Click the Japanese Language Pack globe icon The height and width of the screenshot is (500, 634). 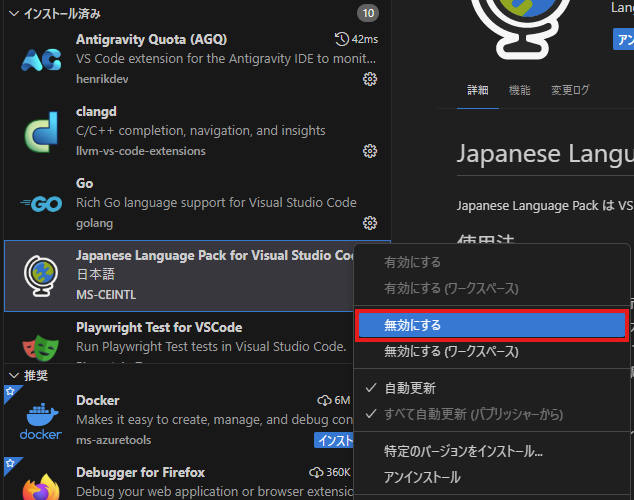coord(41,276)
